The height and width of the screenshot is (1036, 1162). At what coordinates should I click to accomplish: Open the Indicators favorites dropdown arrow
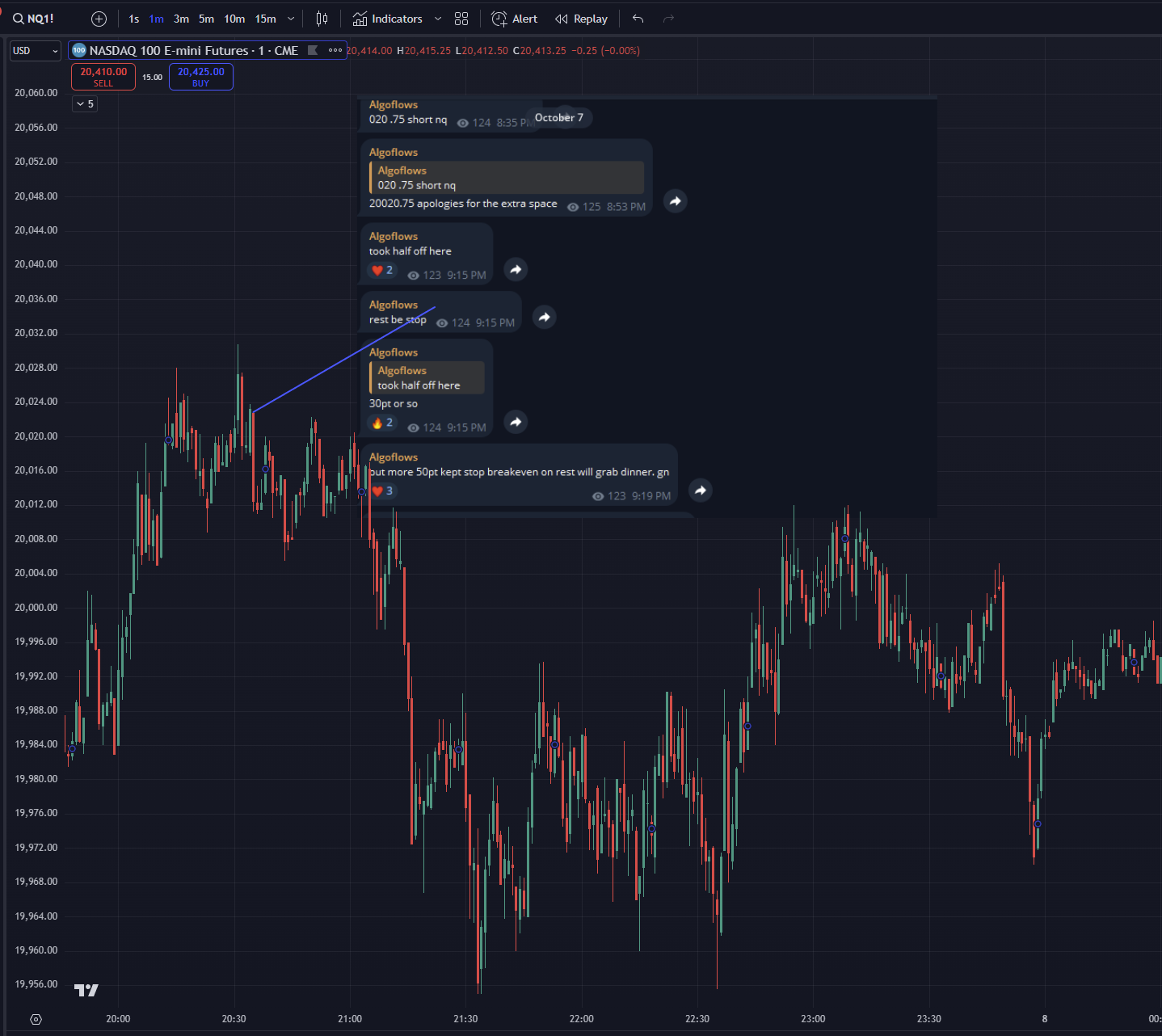tap(438, 19)
